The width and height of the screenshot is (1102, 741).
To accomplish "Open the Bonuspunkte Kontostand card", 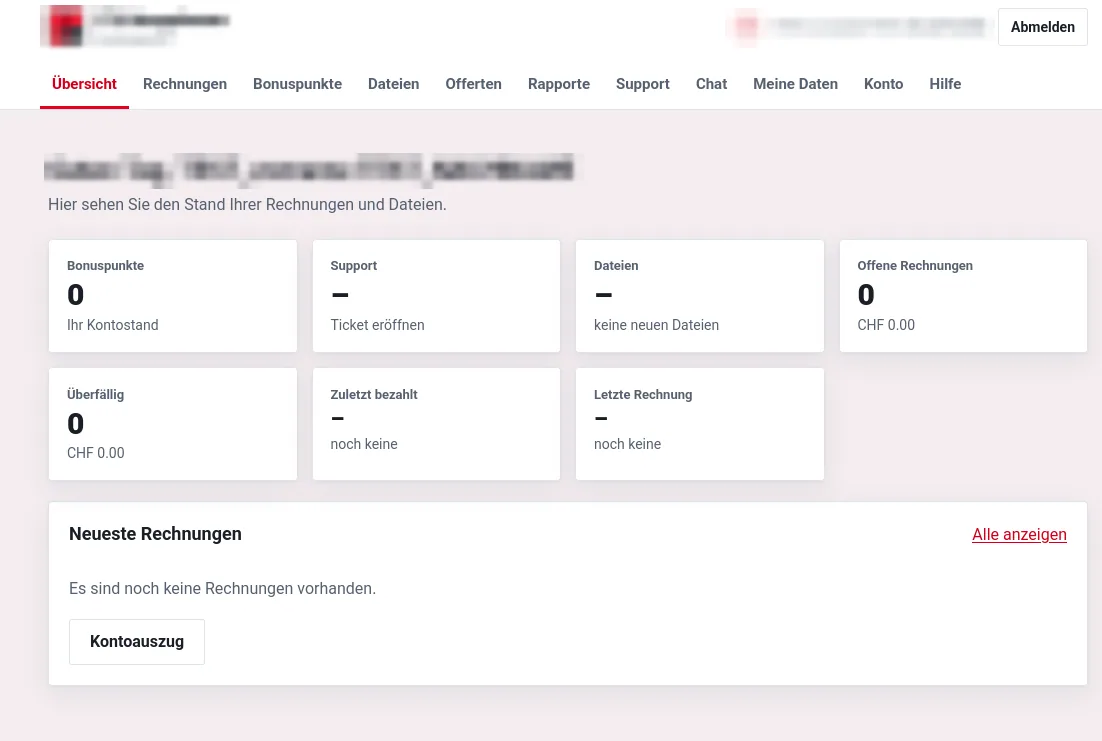I will tap(173, 296).
